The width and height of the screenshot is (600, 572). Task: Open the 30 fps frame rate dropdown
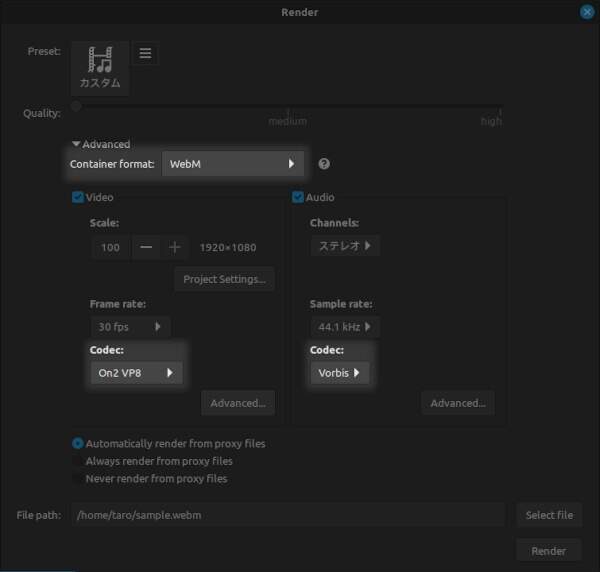pos(130,327)
